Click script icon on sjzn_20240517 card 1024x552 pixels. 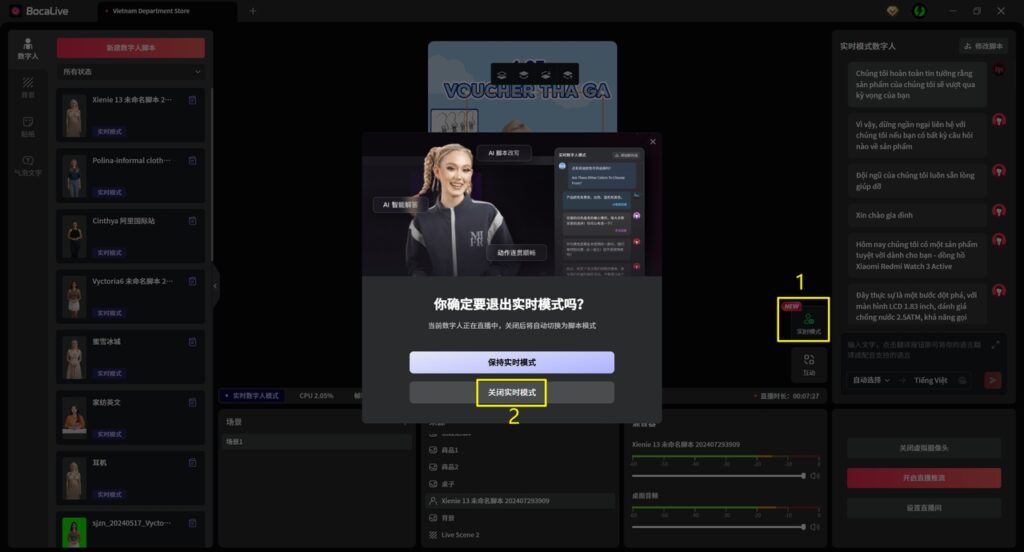coord(193,523)
